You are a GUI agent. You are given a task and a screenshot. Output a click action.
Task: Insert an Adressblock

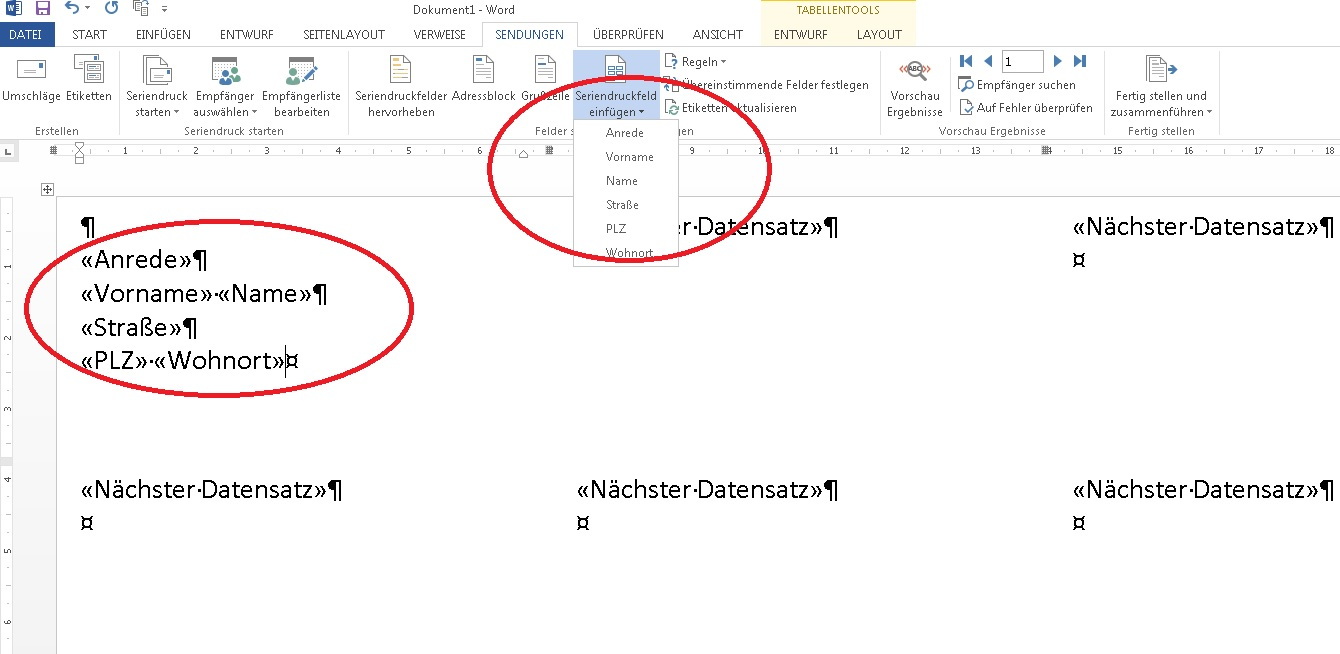point(483,72)
